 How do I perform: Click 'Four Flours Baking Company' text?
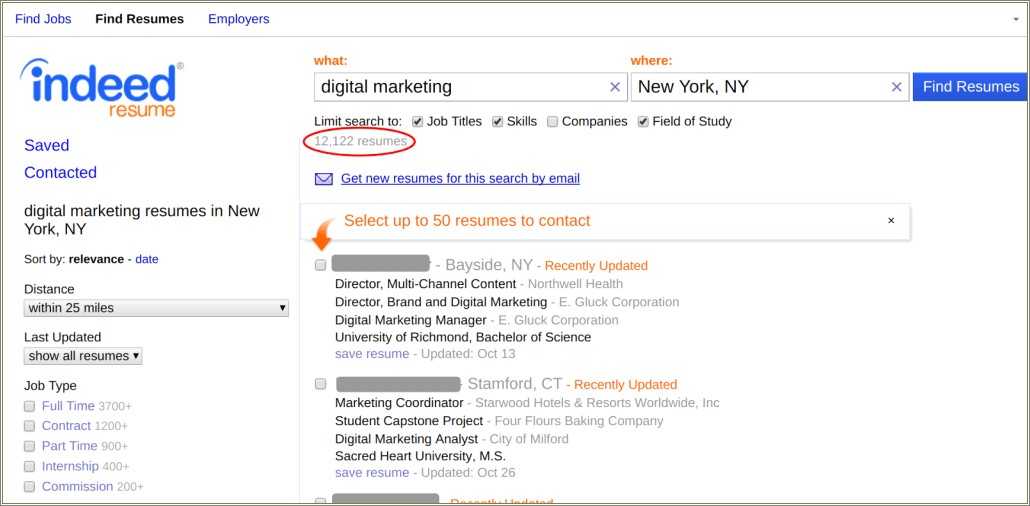tap(579, 421)
